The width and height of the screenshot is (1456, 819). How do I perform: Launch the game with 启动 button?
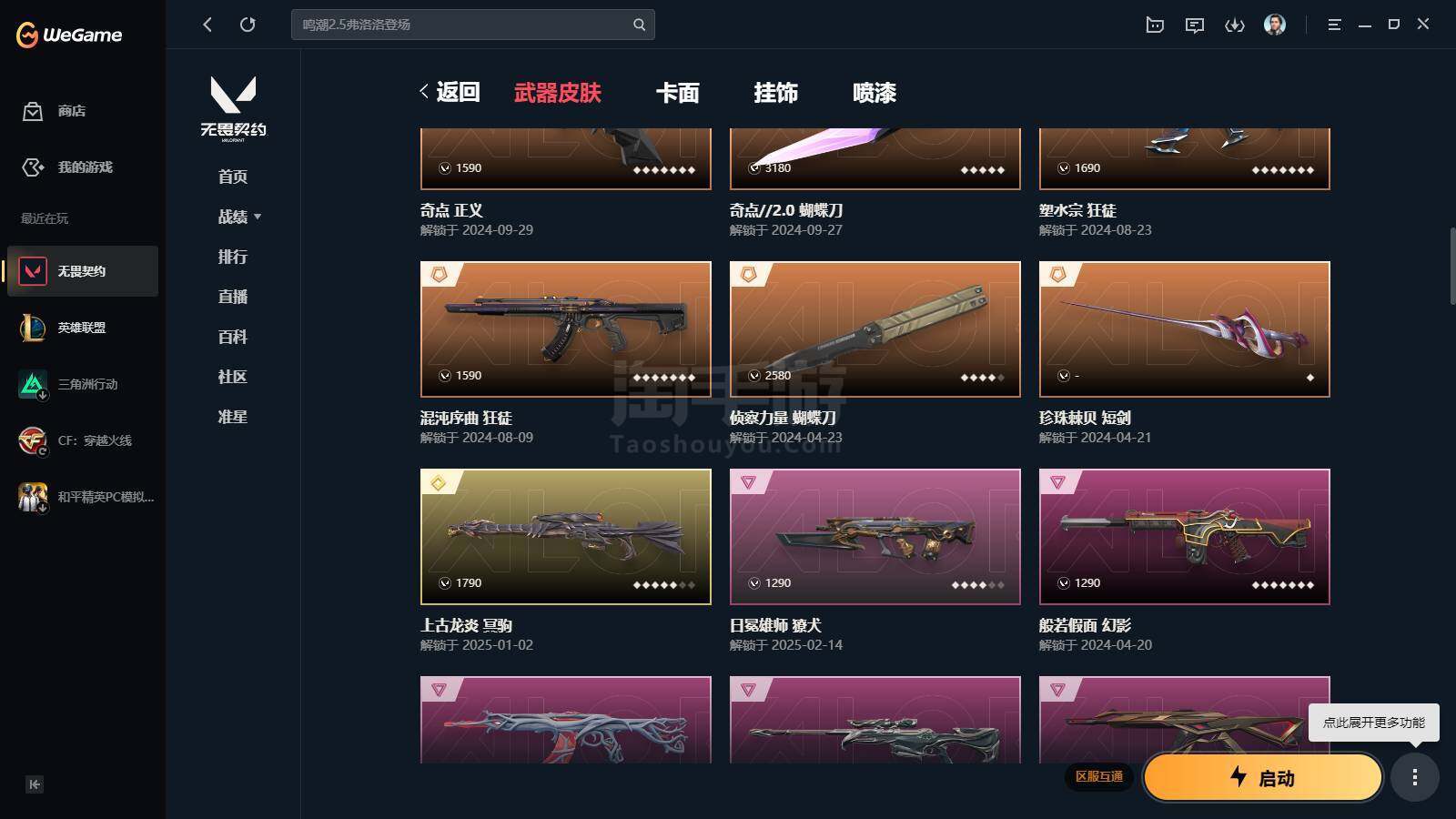[x=1263, y=777]
